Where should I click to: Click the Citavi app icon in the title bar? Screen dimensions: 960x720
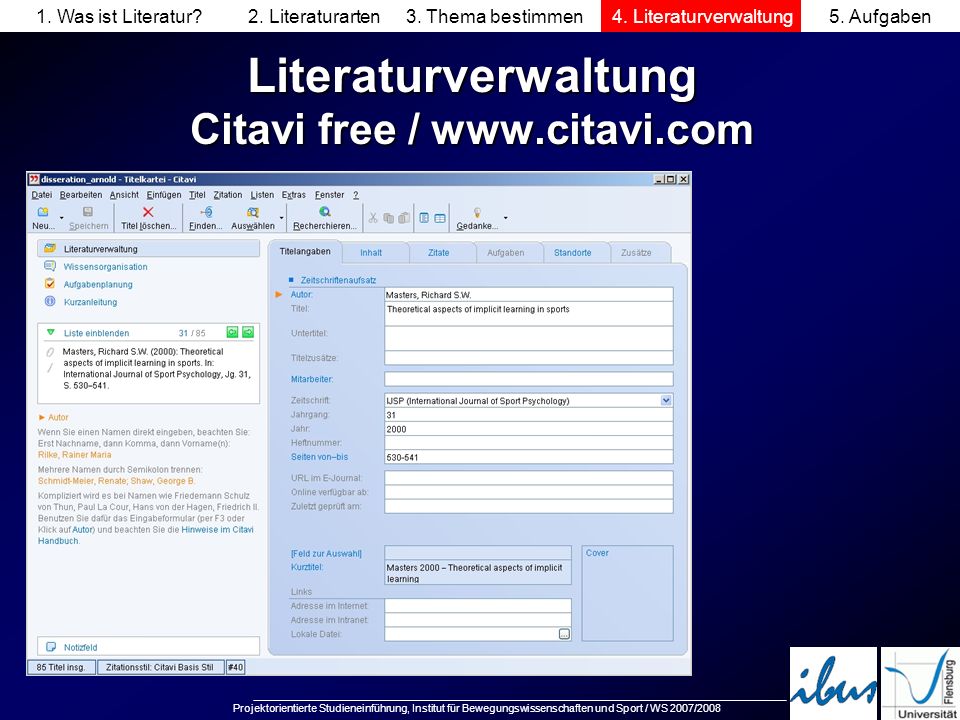click(34, 179)
